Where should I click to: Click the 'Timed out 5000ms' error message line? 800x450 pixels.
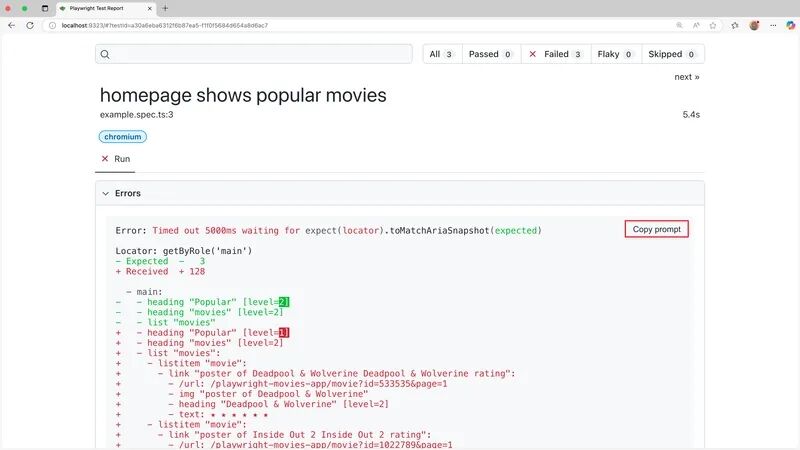click(x=329, y=231)
